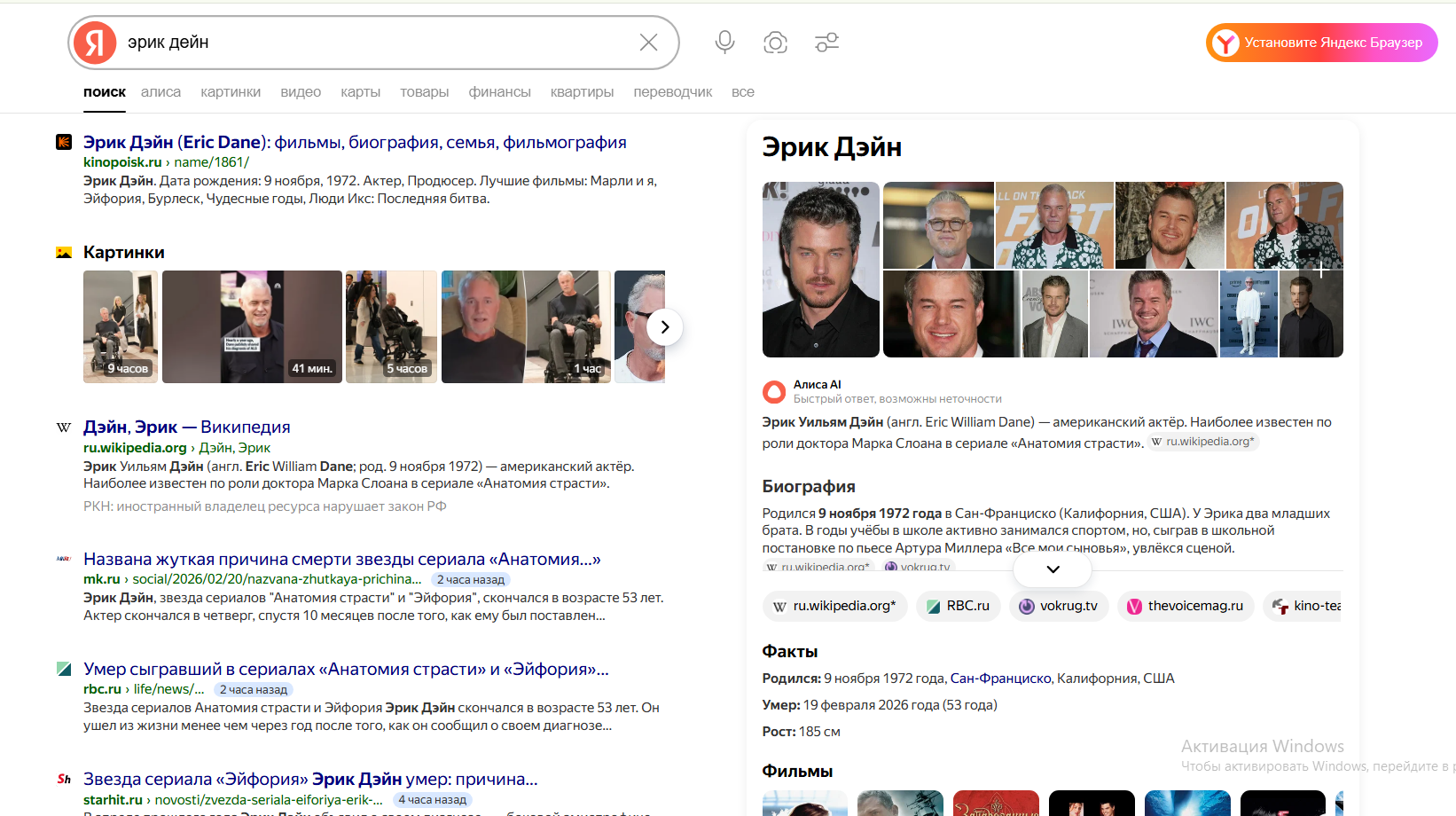The image size is (1456, 816).
Task: Click inside the search field with эрик дейн
Action: click(x=372, y=43)
